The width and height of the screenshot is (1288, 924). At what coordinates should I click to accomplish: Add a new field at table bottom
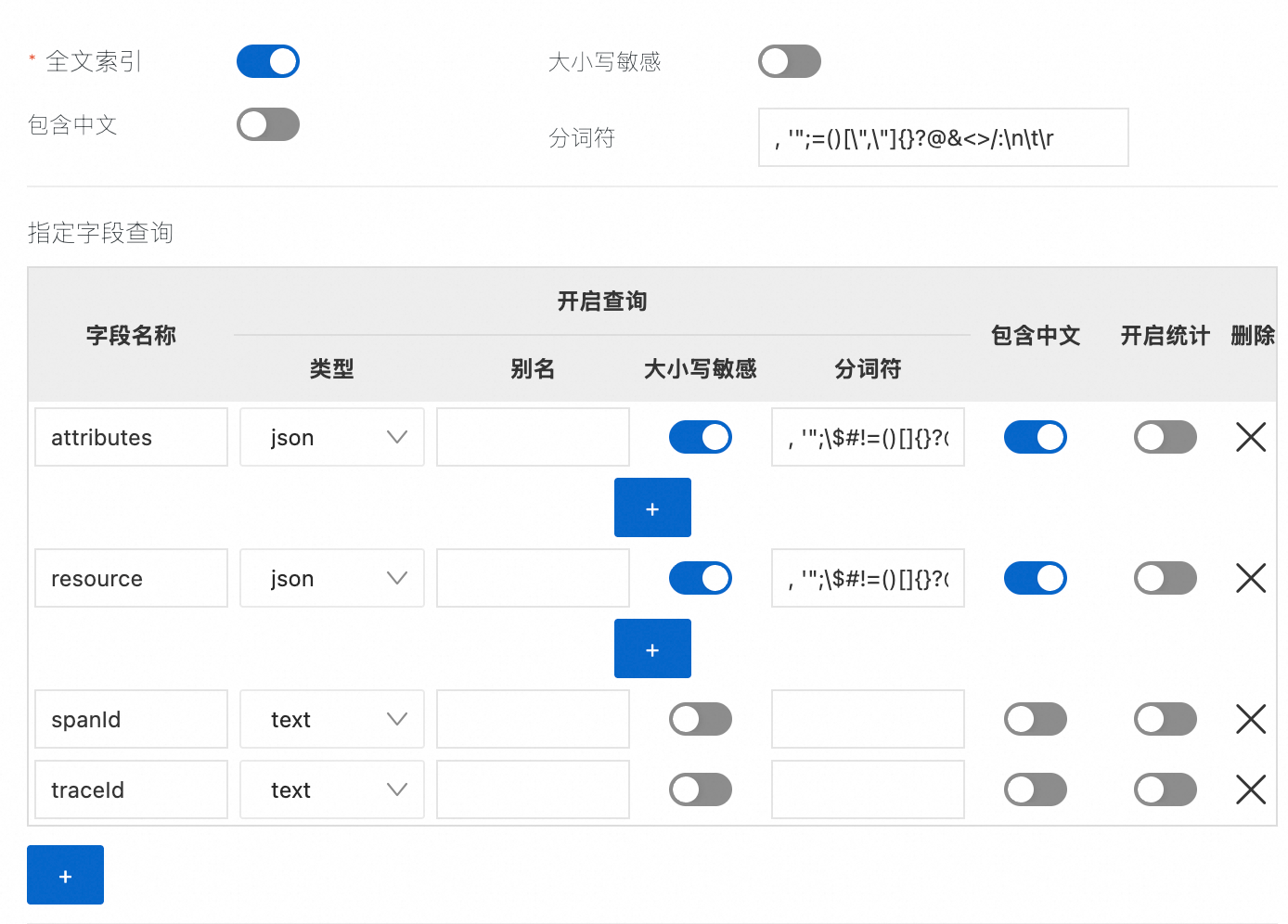(65, 875)
